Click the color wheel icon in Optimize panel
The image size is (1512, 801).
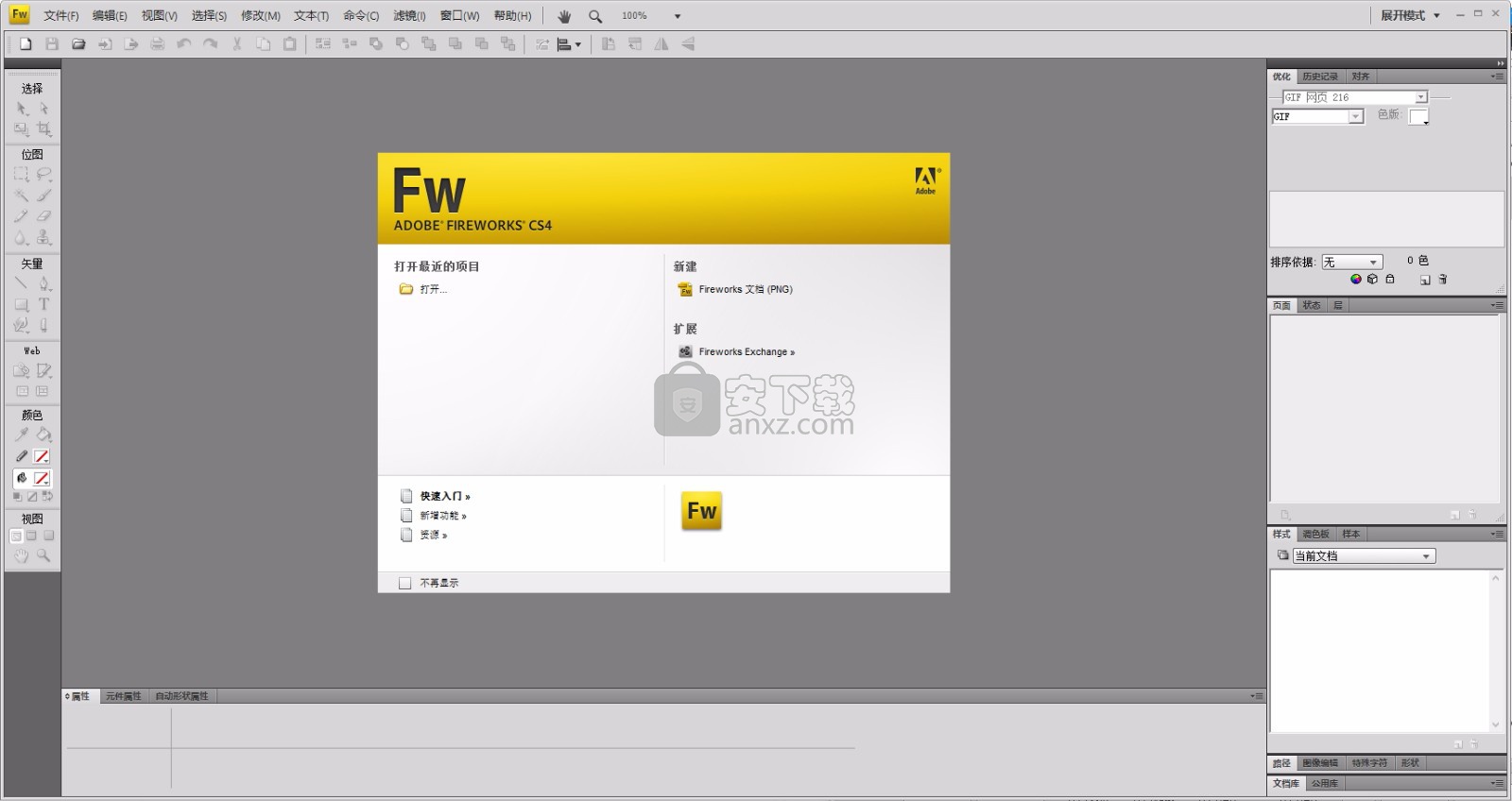[x=1356, y=280]
